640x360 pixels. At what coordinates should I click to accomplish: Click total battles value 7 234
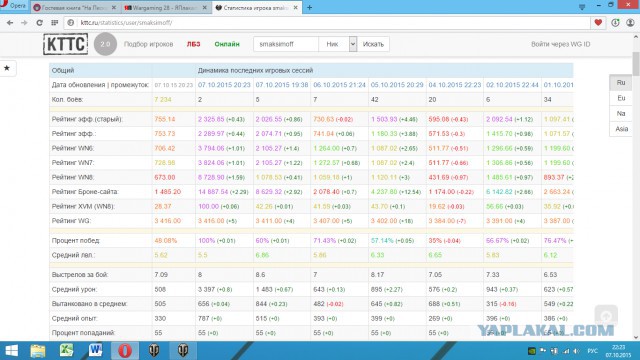(x=163, y=99)
